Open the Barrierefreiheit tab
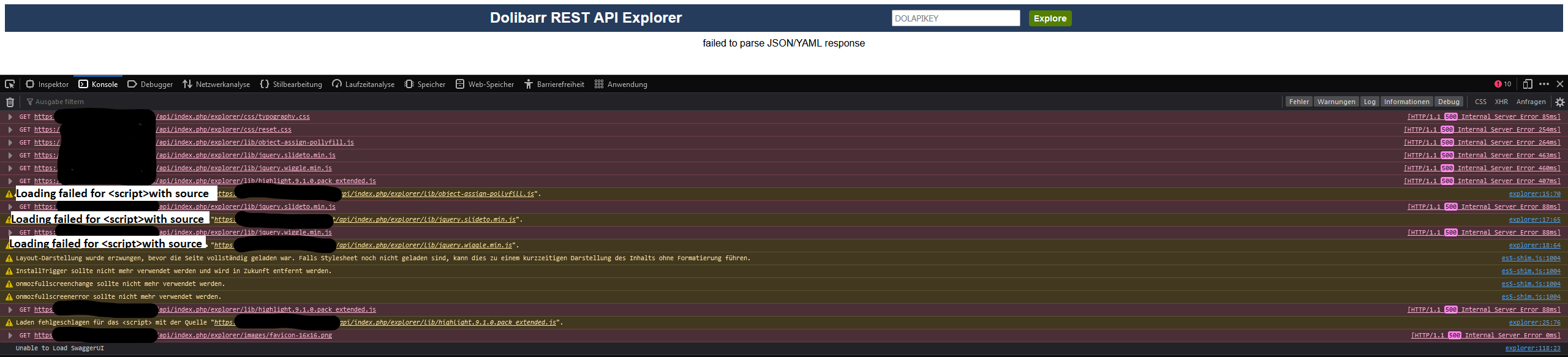 click(554, 84)
